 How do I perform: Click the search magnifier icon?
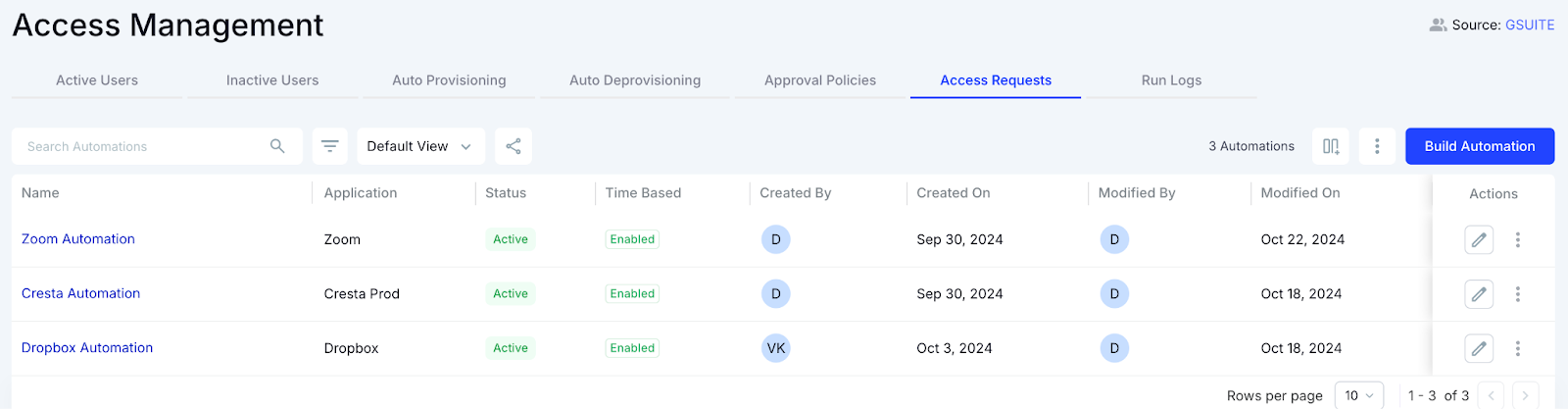coord(277,146)
